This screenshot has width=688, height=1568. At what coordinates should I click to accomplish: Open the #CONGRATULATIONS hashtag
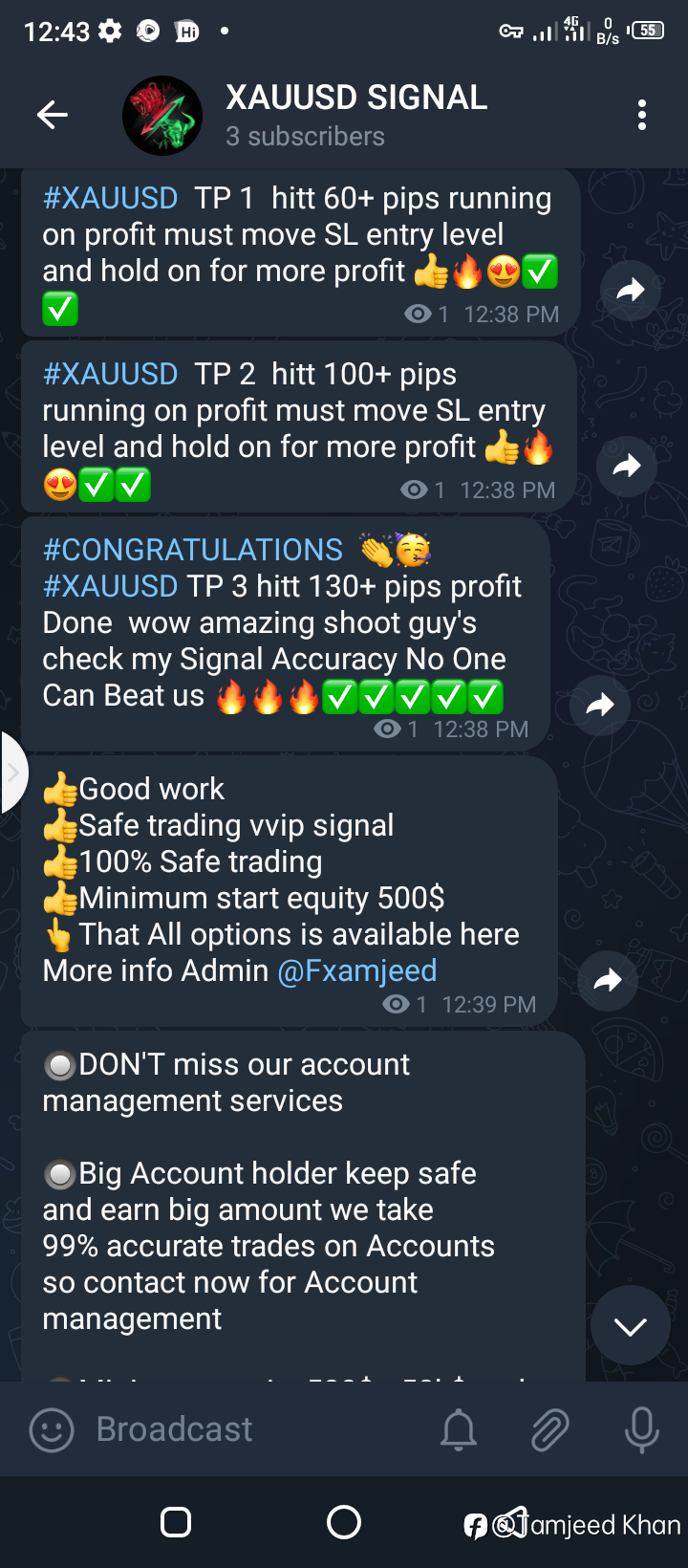(193, 550)
